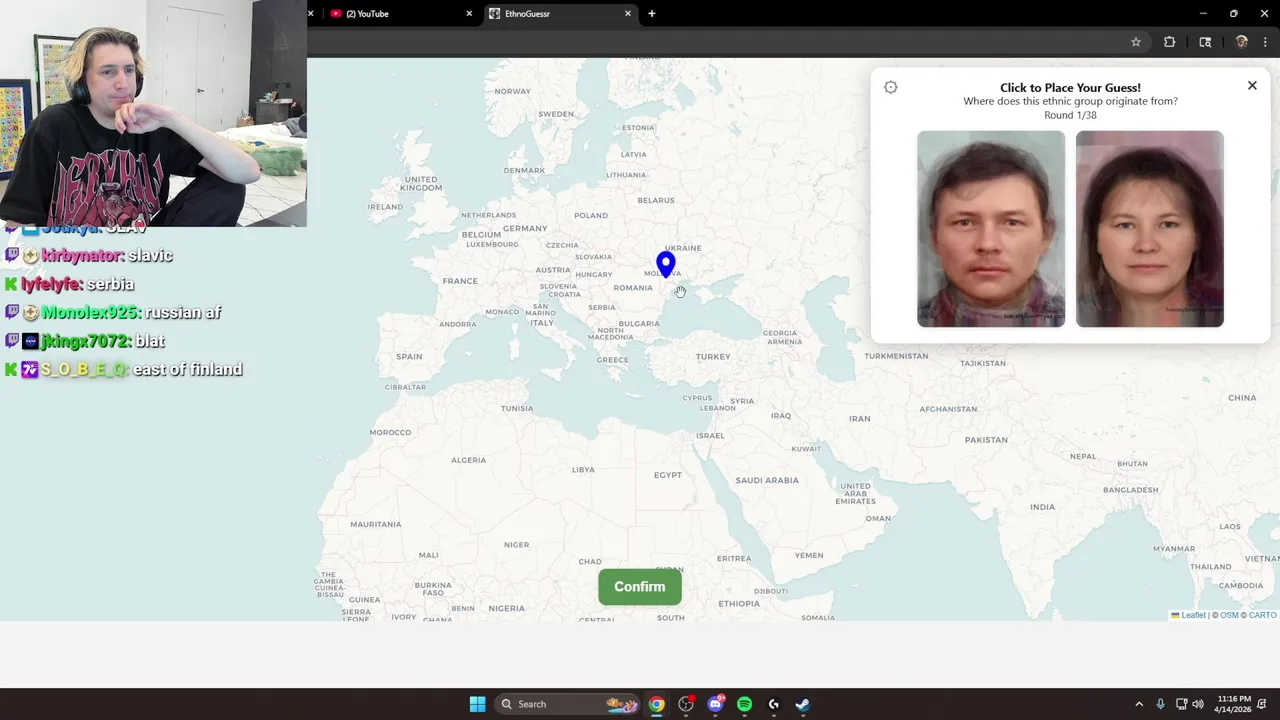Click Egypt on the map
1280x720 pixels.
click(668, 475)
